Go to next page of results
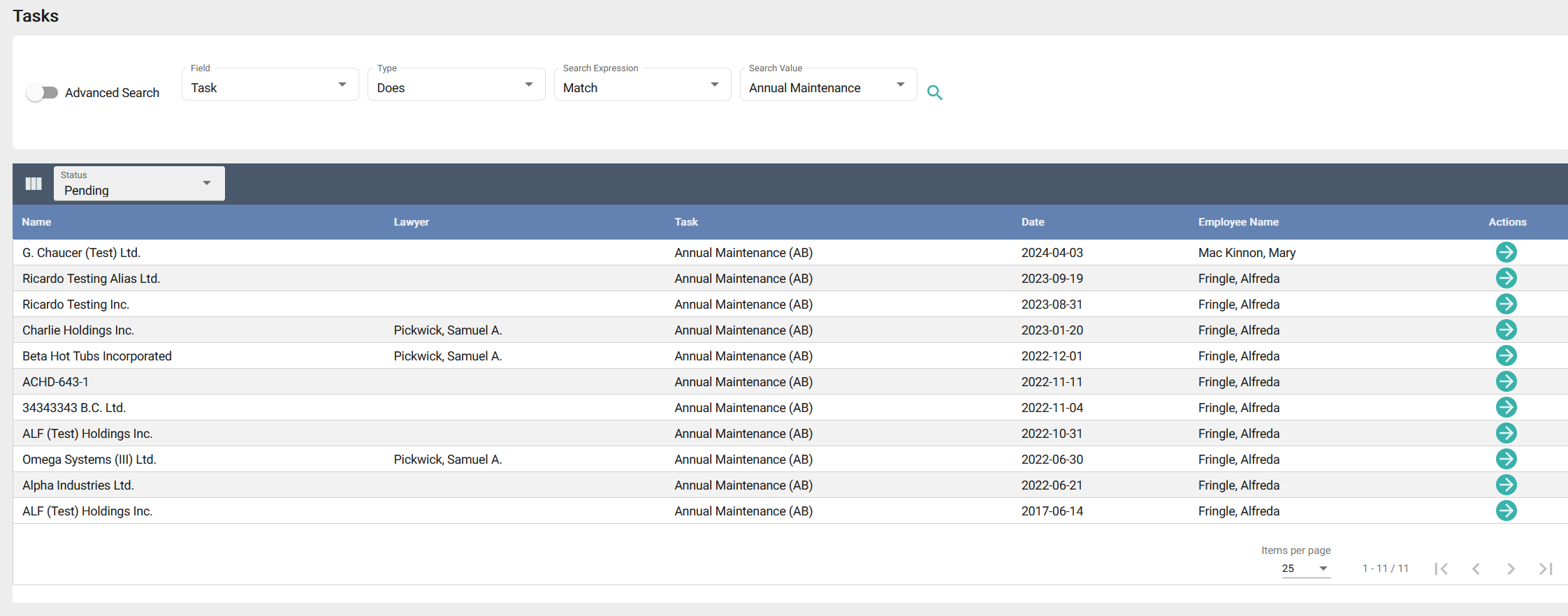Image resolution: width=1568 pixels, height=616 pixels. point(1511,569)
